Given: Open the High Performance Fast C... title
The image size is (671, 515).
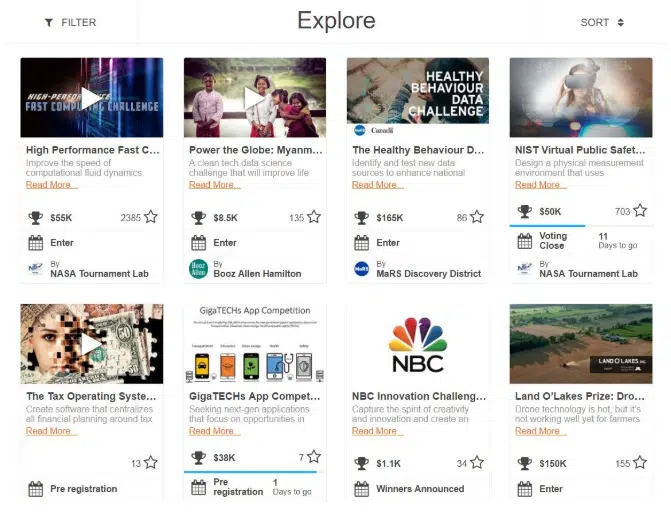Looking at the screenshot, I should [92, 150].
